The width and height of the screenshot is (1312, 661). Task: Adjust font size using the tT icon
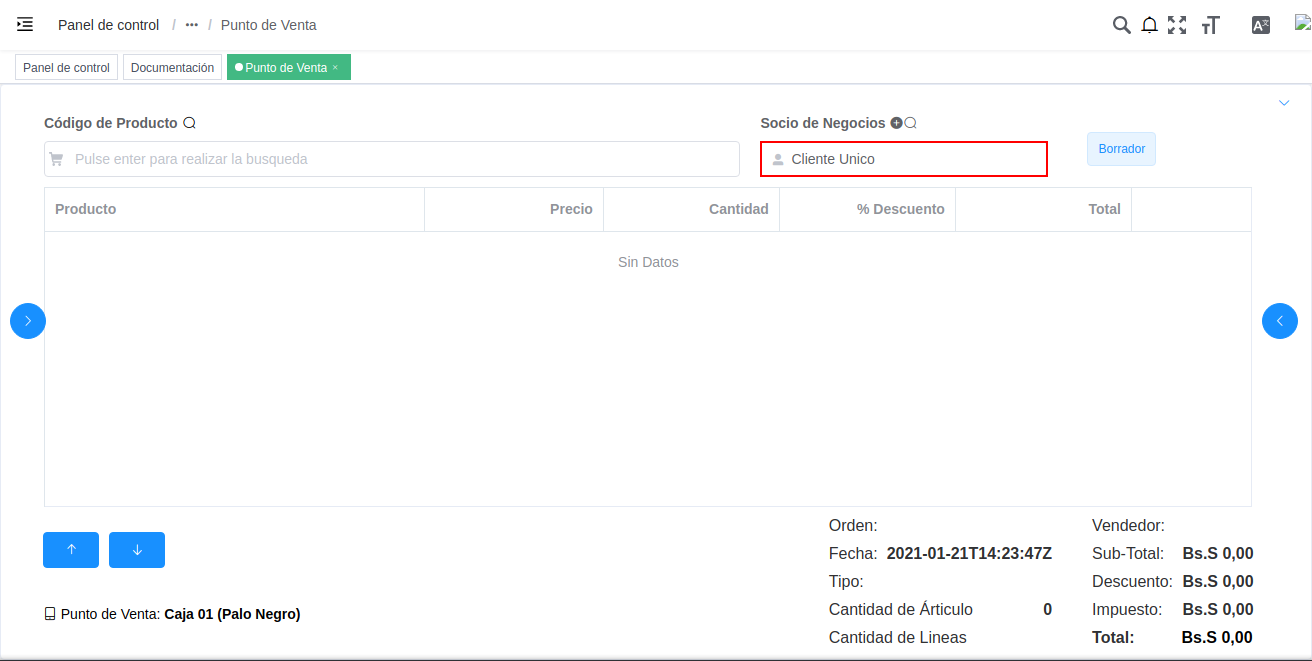click(x=1210, y=24)
